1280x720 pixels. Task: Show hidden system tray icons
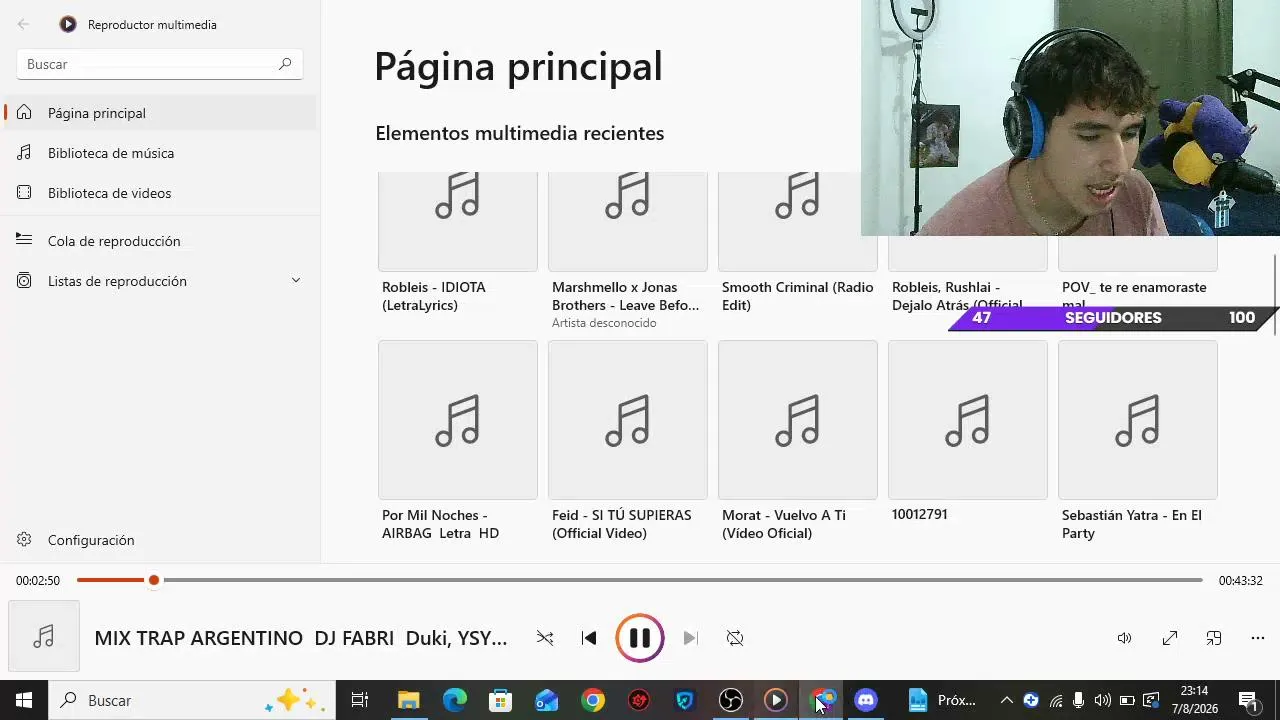pos(1007,700)
